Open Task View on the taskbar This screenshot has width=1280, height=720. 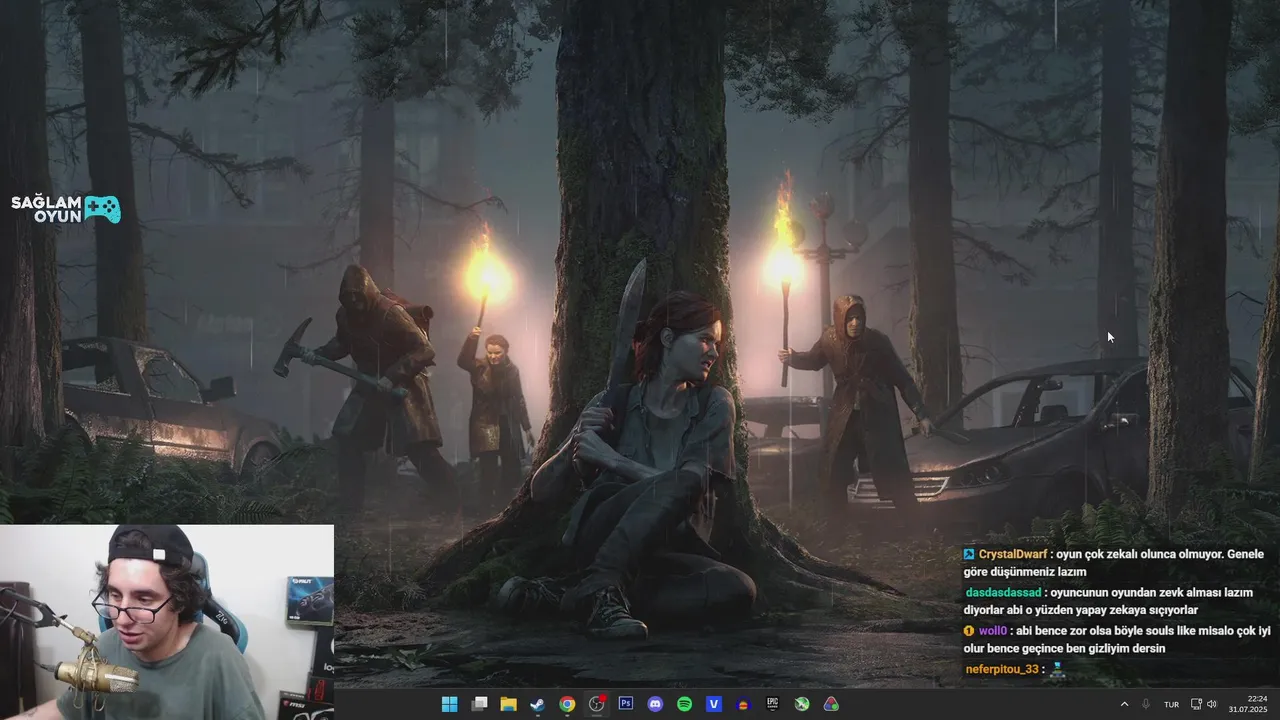479,704
